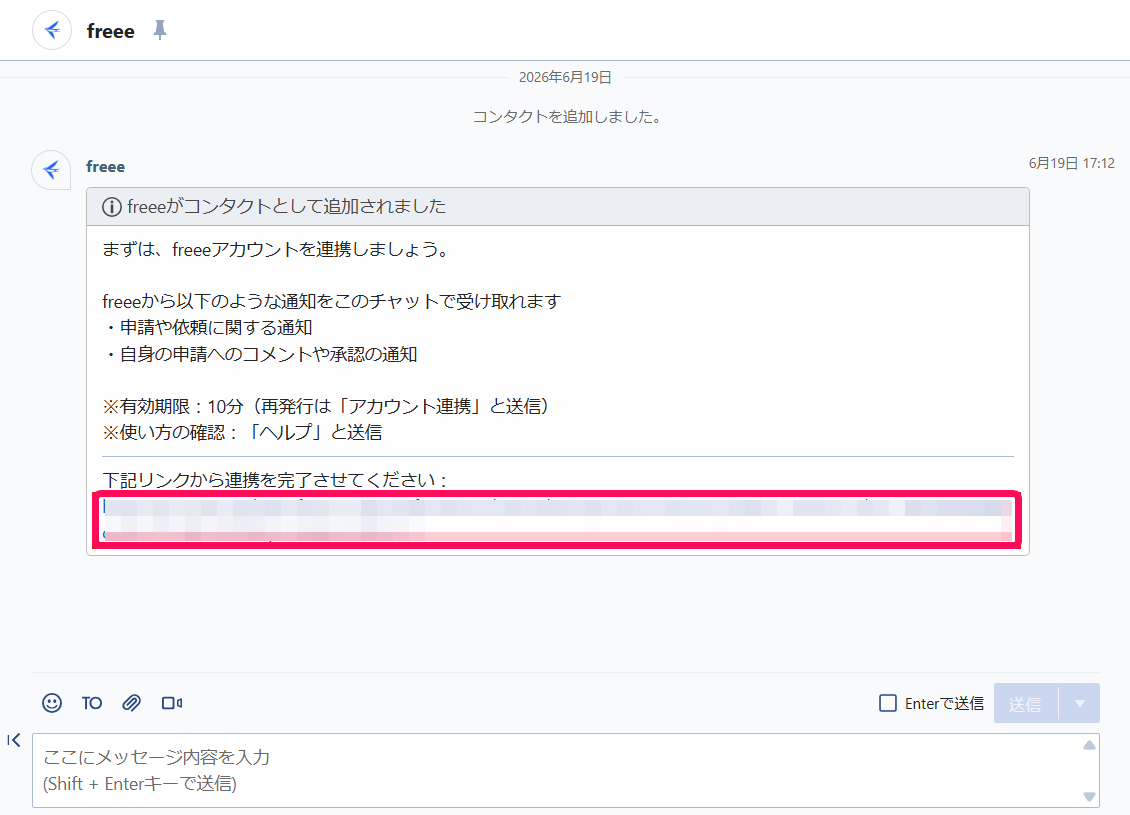Click the 送信 send button

pos(1026,703)
